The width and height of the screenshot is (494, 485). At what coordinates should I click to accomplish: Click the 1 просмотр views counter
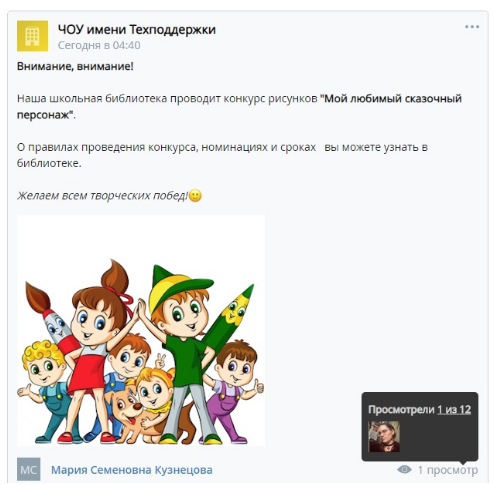pos(448,470)
